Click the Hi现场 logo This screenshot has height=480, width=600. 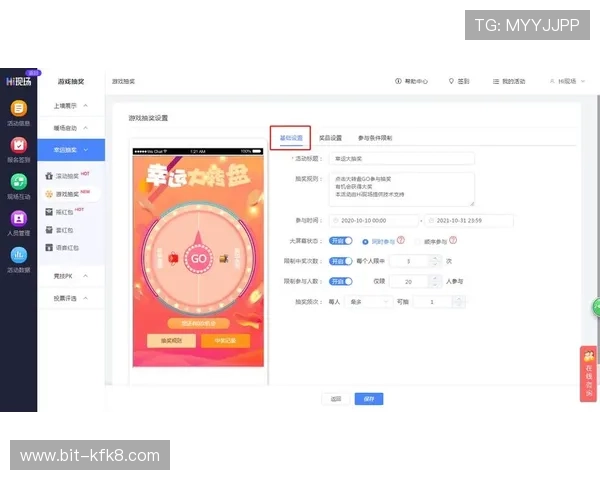click(19, 81)
